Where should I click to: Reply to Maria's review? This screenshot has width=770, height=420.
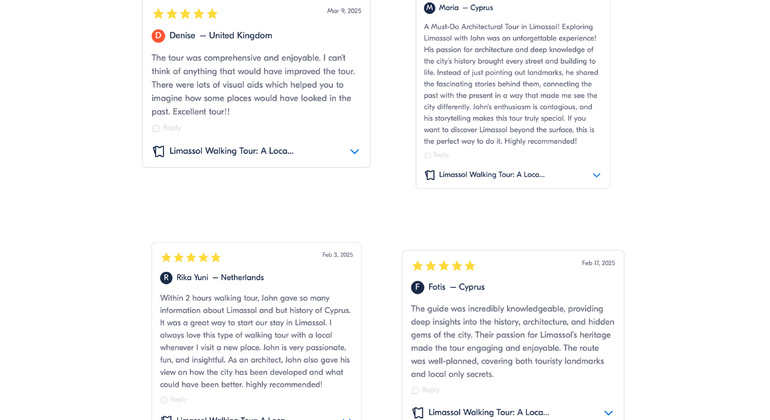437,155
